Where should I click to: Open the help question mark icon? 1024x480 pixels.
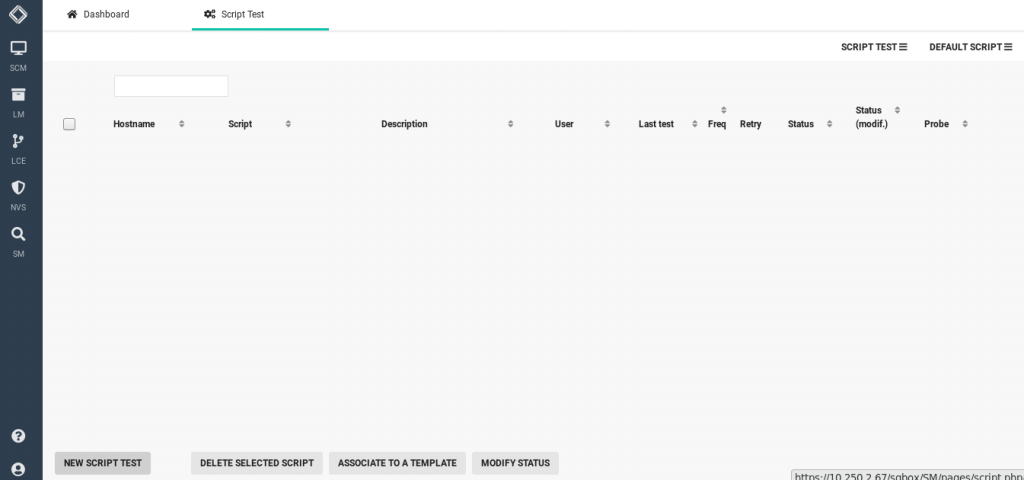(x=18, y=436)
